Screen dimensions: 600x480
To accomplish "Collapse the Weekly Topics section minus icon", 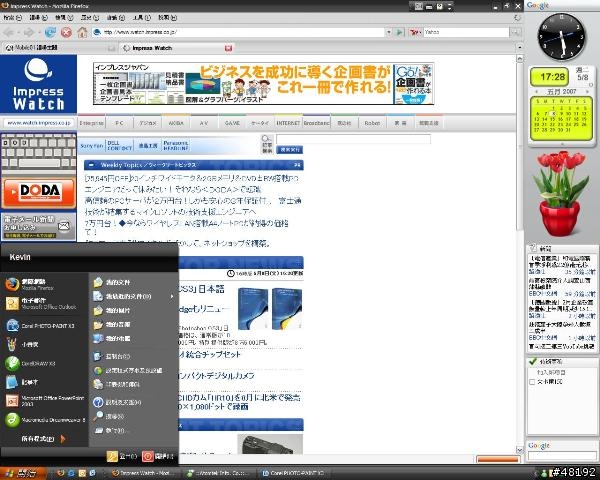I will click(91, 165).
